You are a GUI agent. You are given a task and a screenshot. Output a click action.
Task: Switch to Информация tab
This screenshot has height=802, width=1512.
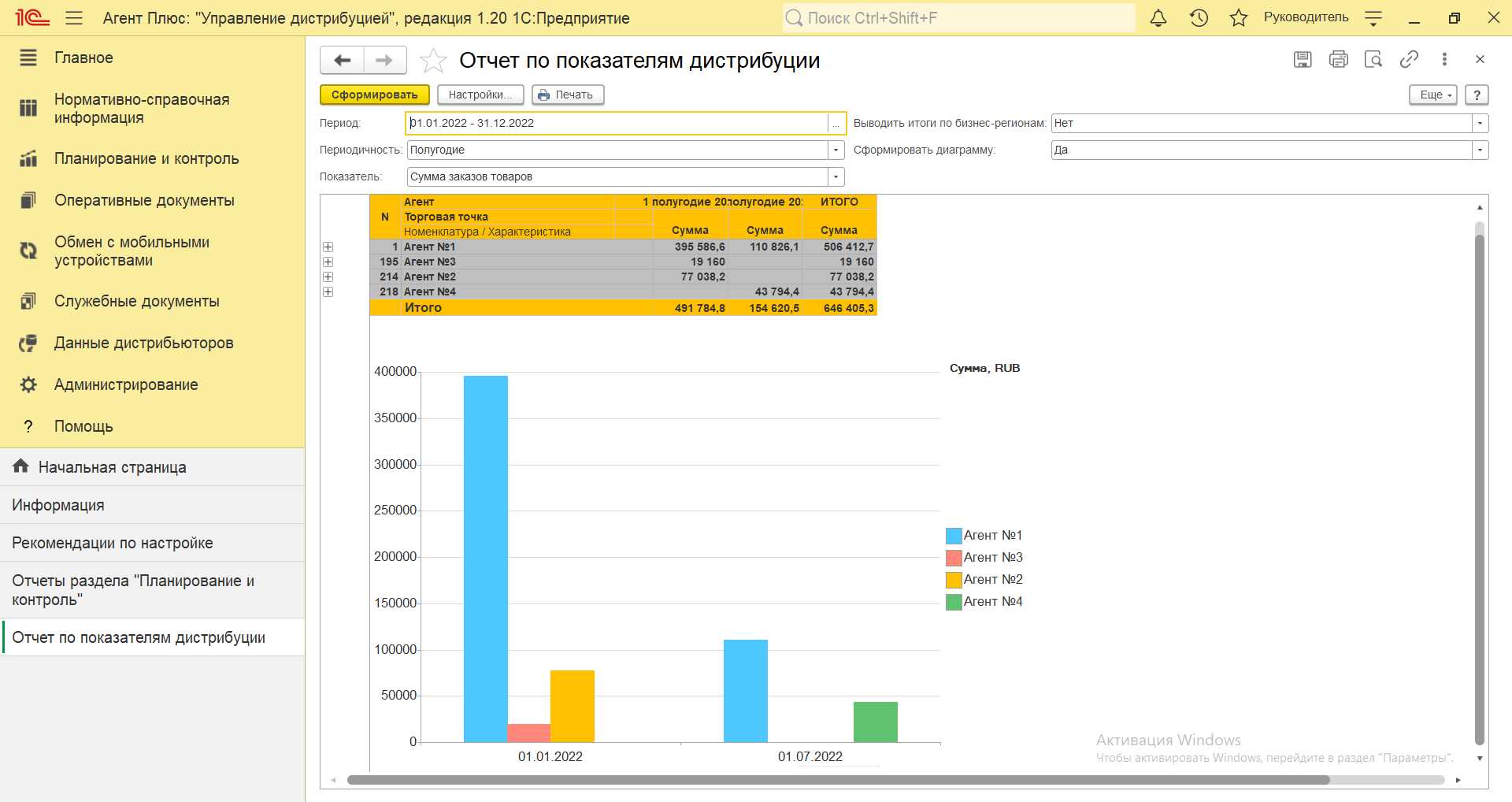[152, 505]
